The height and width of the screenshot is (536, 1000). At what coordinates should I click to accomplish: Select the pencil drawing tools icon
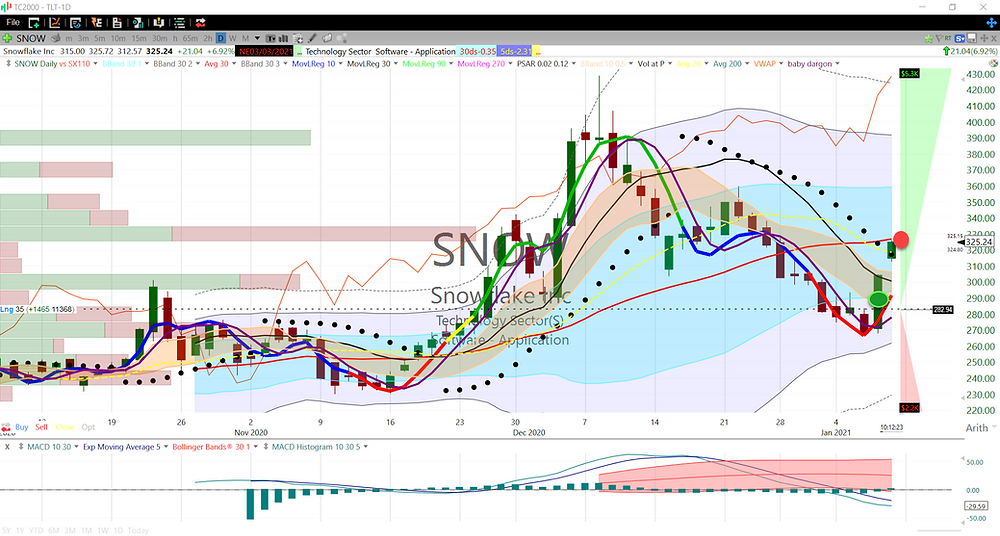[312, 38]
